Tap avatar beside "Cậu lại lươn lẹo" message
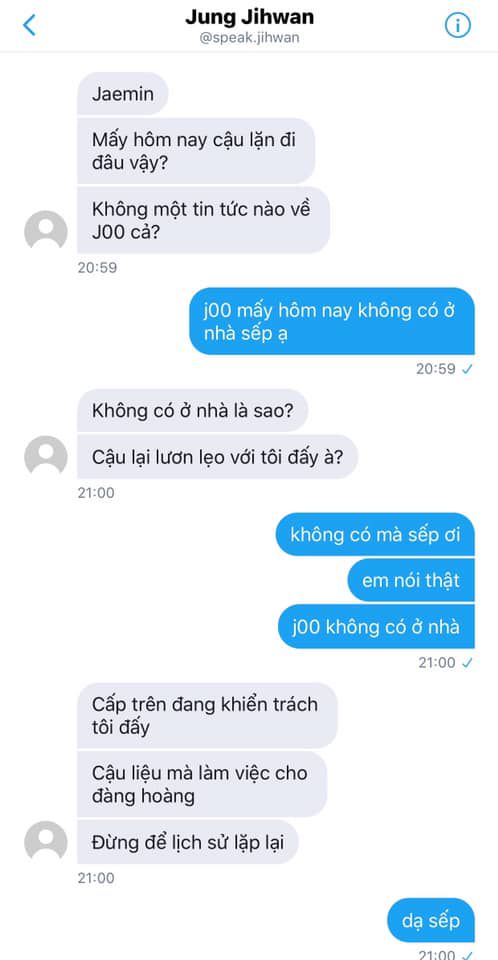 [46, 456]
